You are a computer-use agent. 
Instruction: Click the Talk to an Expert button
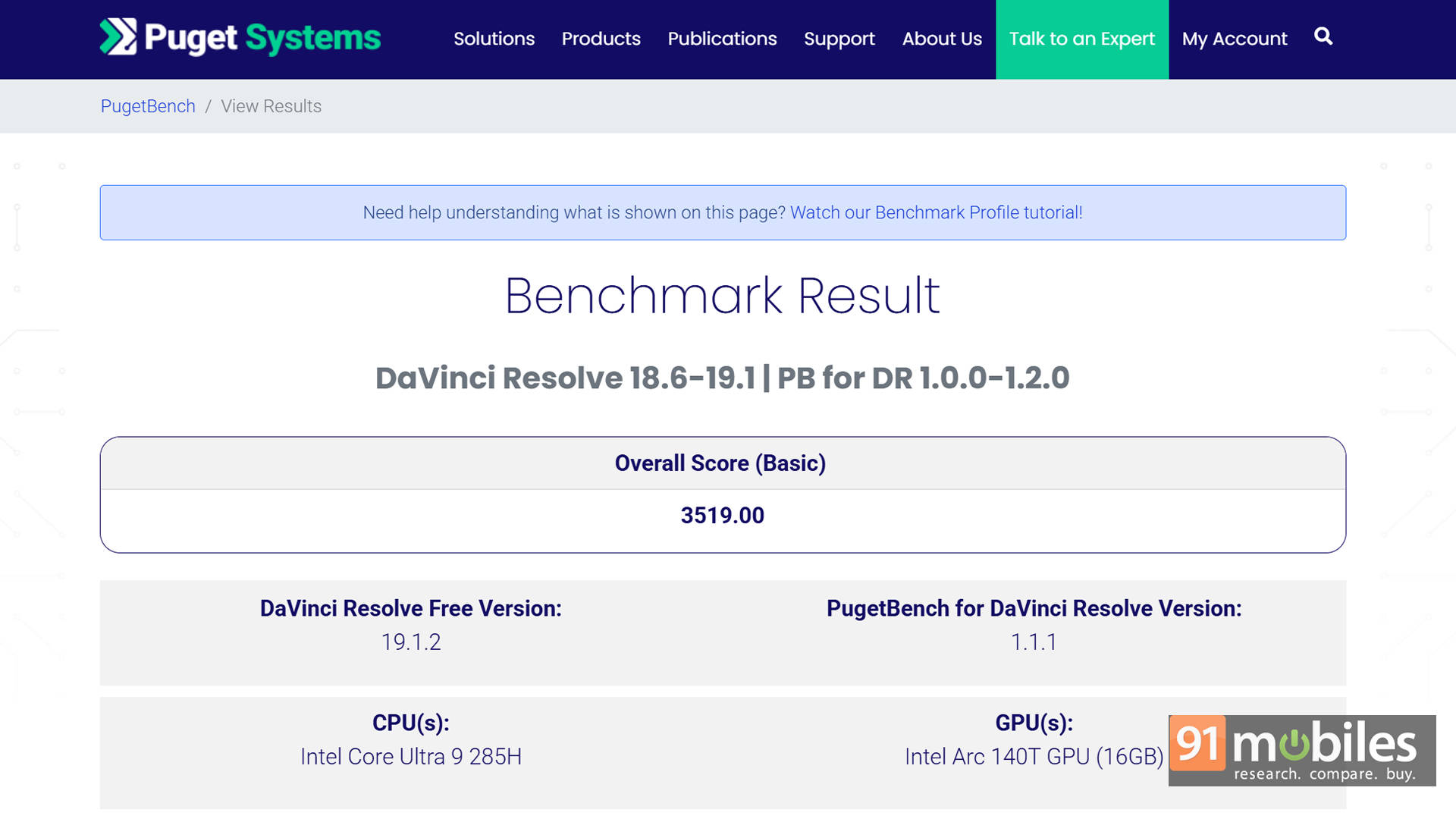(x=1082, y=39)
